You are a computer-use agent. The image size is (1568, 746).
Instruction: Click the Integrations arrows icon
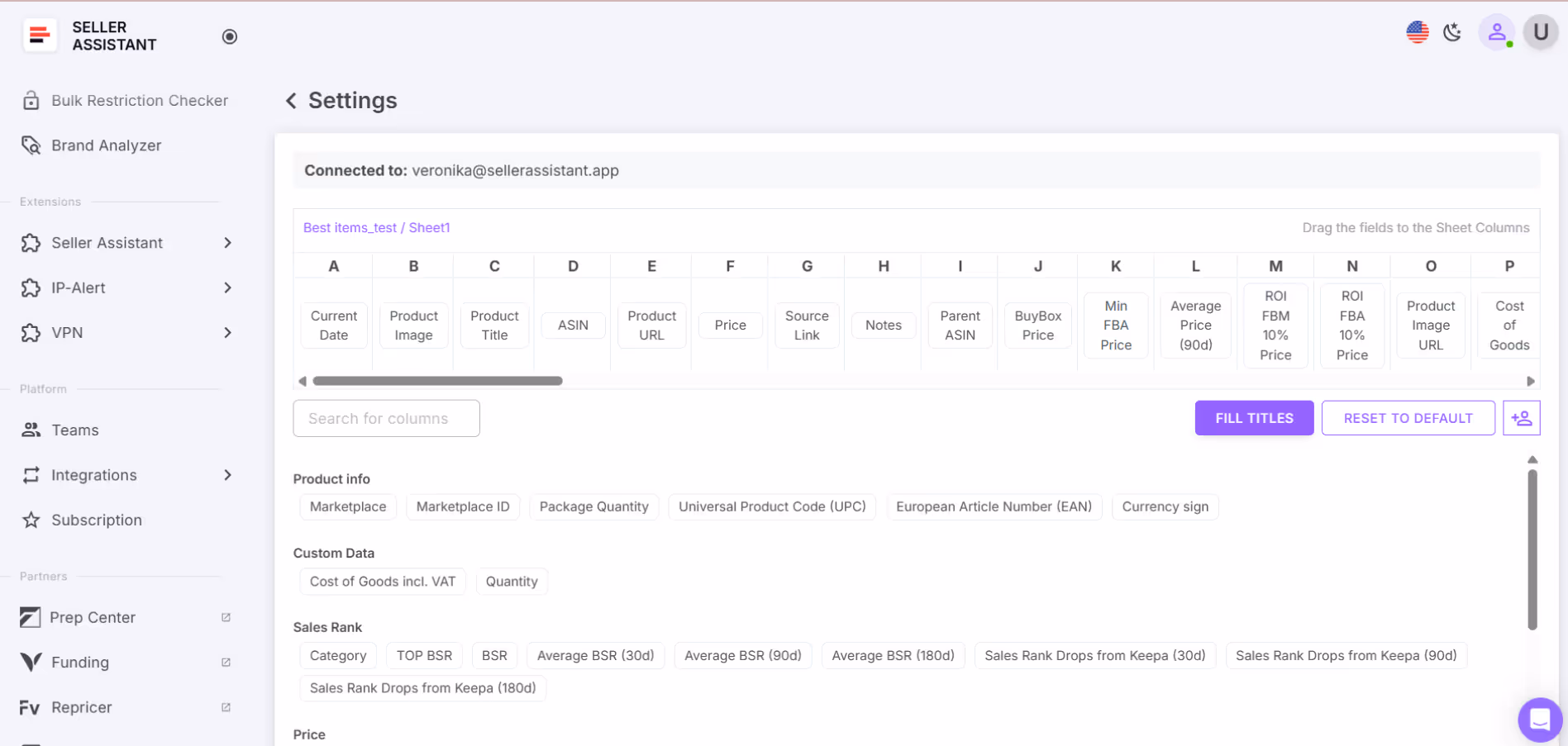[31, 475]
